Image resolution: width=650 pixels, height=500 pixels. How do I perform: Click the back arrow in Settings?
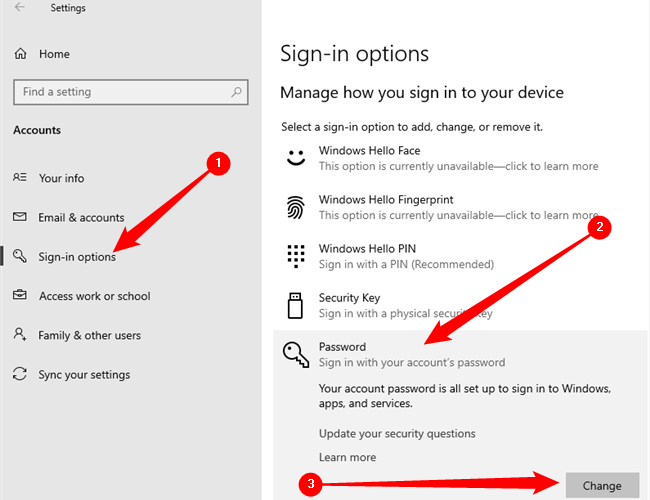[20, 8]
